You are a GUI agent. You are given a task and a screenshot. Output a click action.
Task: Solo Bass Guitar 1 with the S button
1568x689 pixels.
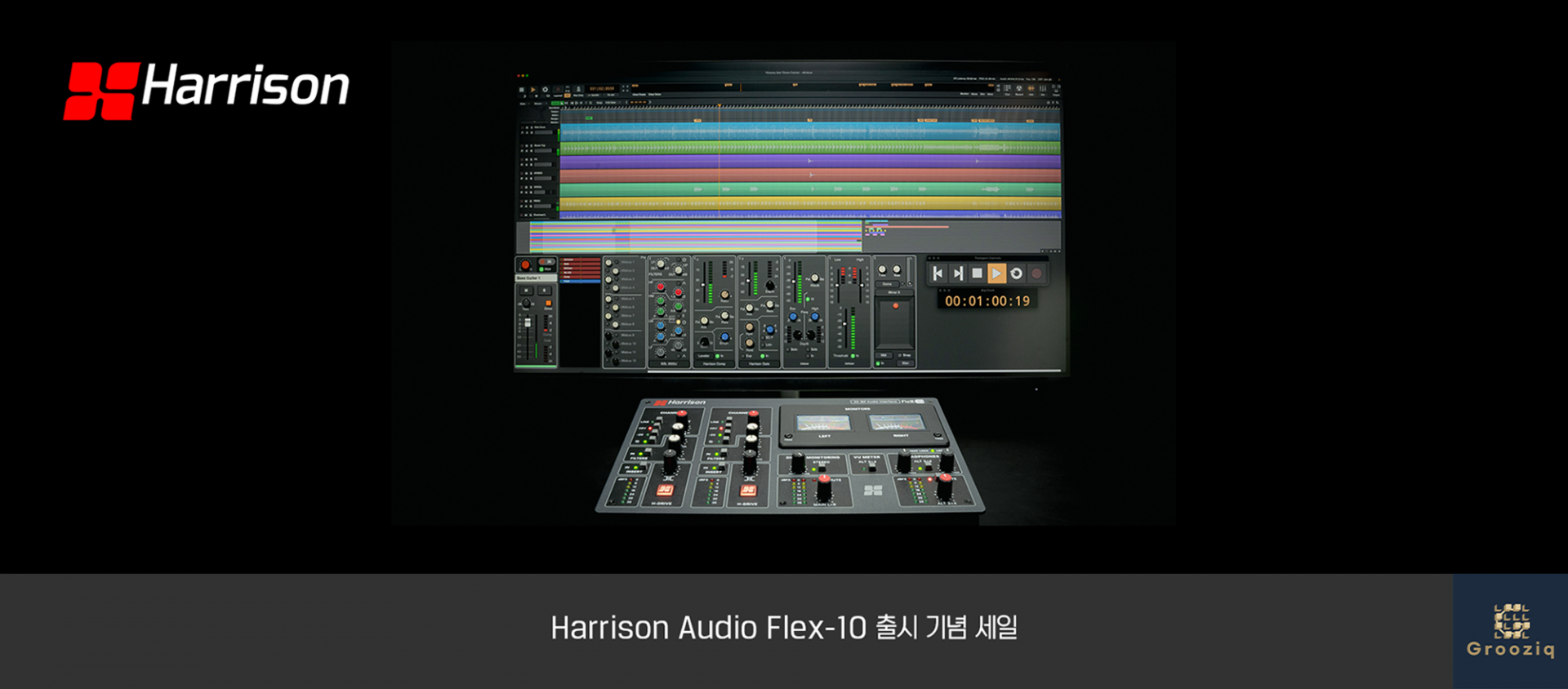pyautogui.click(x=544, y=291)
